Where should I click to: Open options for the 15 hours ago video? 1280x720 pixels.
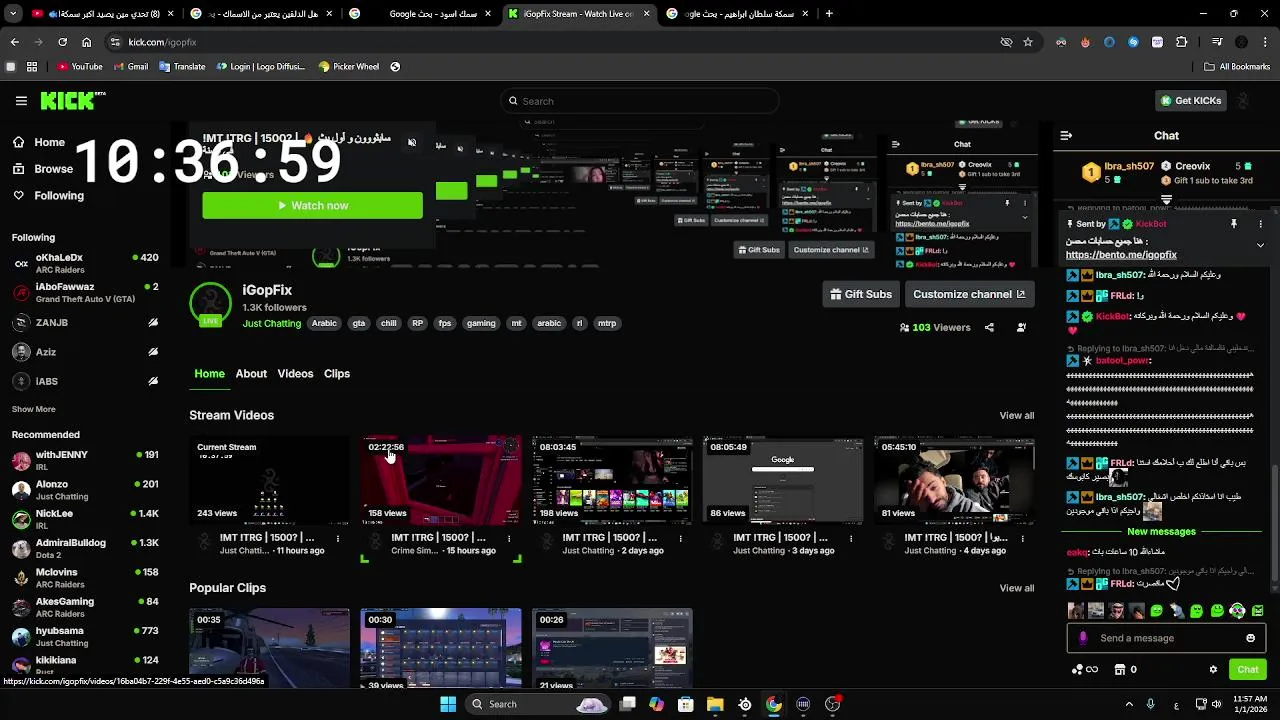(x=509, y=538)
